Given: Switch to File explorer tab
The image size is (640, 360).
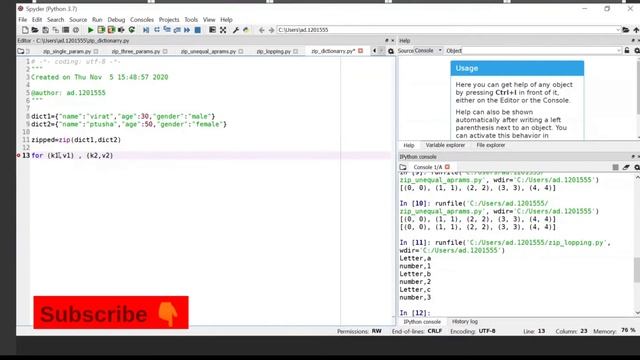Looking at the screenshot, I should tap(491, 145).
